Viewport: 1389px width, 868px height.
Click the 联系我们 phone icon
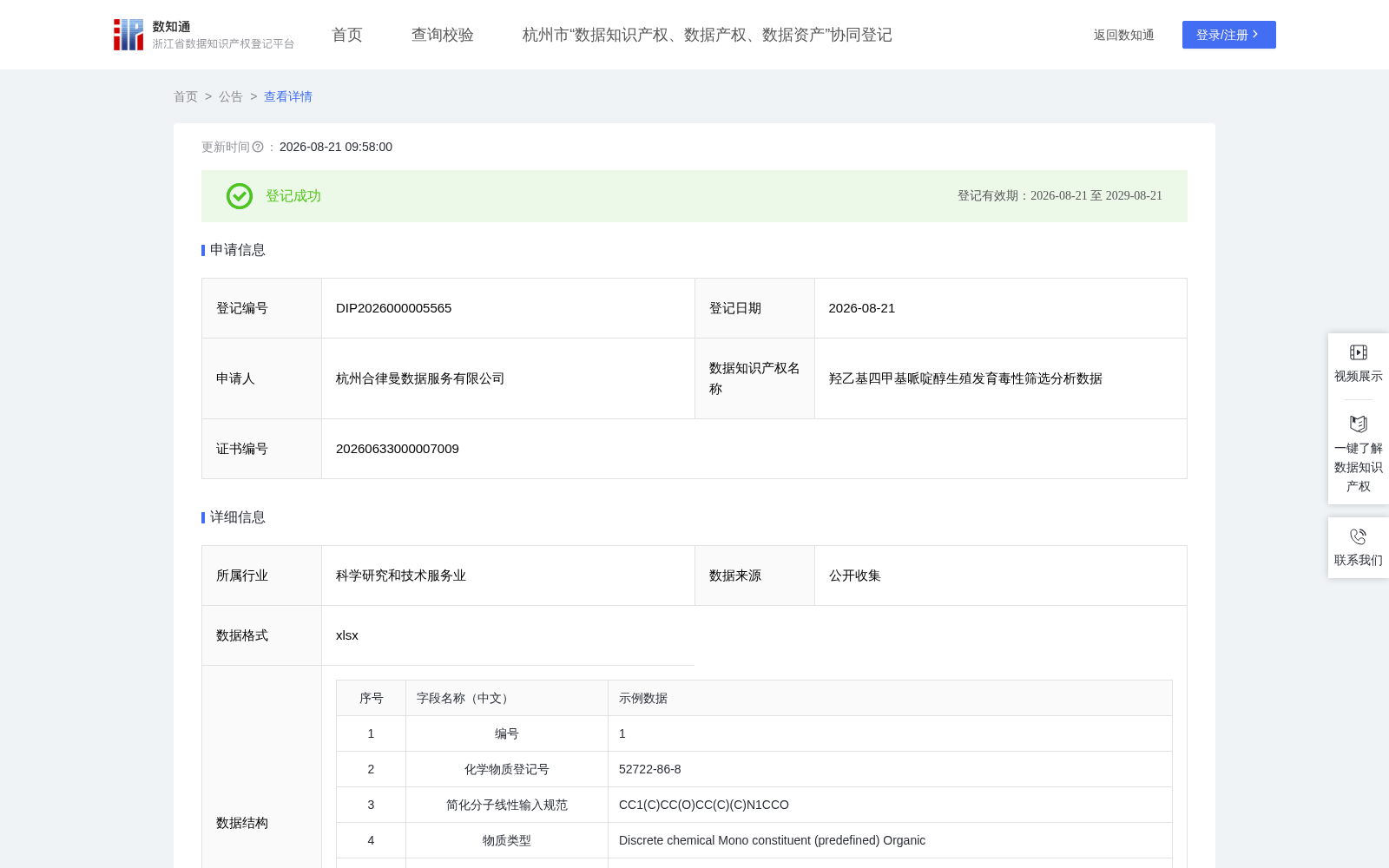(1359, 536)
